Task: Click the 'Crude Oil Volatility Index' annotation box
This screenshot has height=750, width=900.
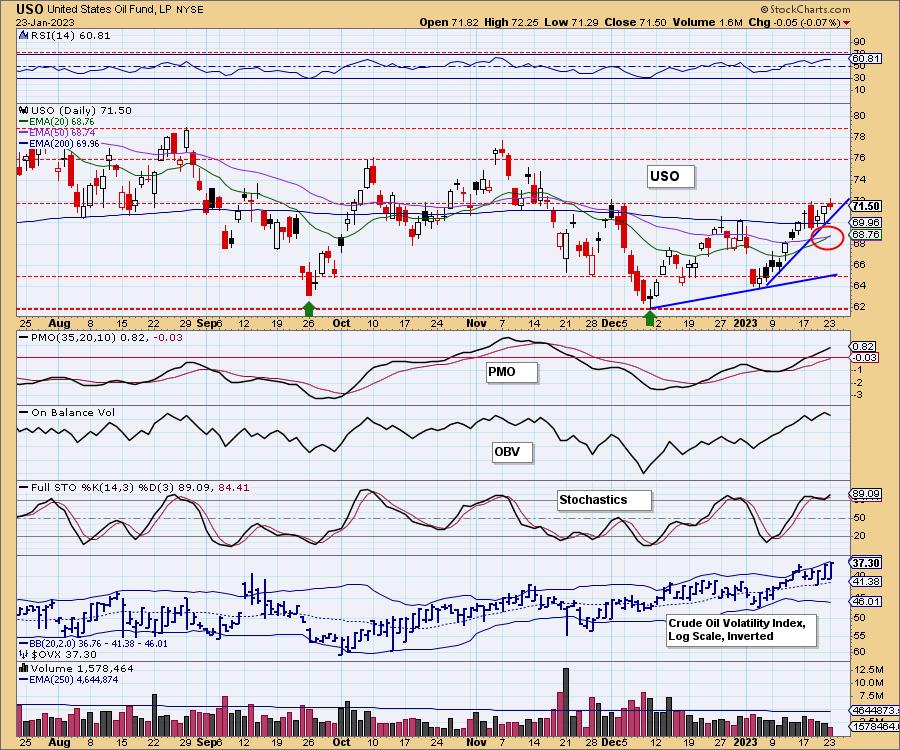Action: (x=741, y=630)
